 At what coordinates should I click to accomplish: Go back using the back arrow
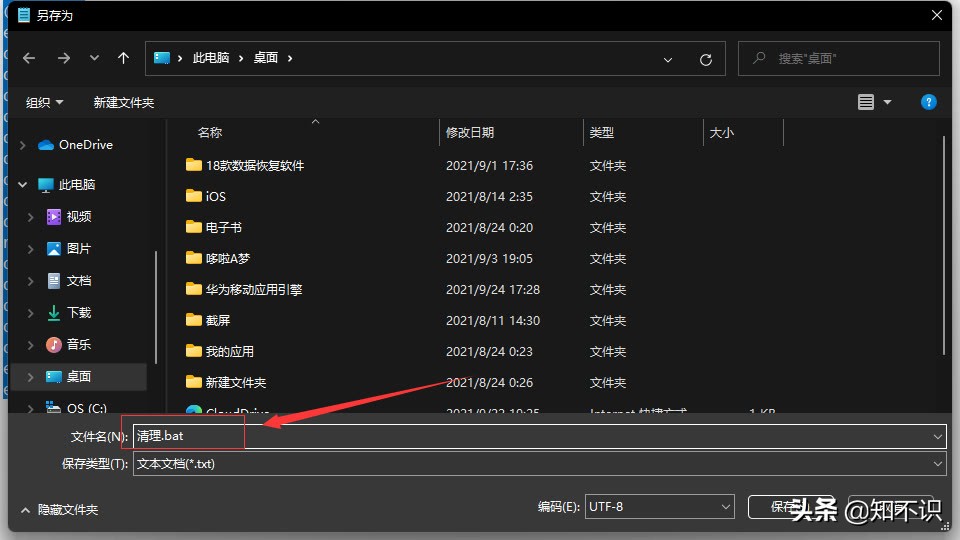point(29,58)
